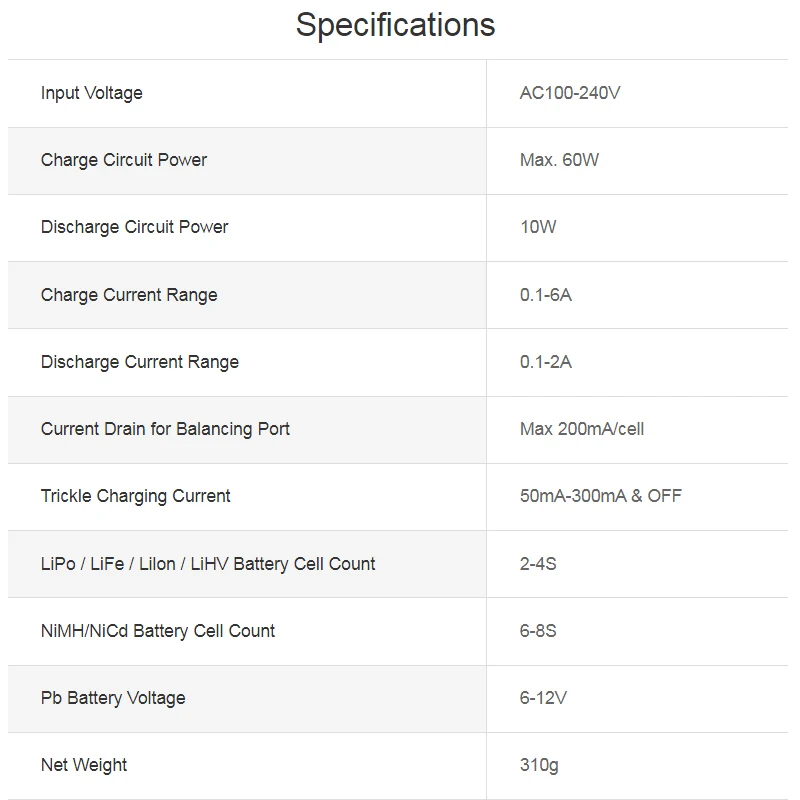Click the Discharge Current Range label
The width and height of the screenshot is (800, 800).
coord(140,362)
